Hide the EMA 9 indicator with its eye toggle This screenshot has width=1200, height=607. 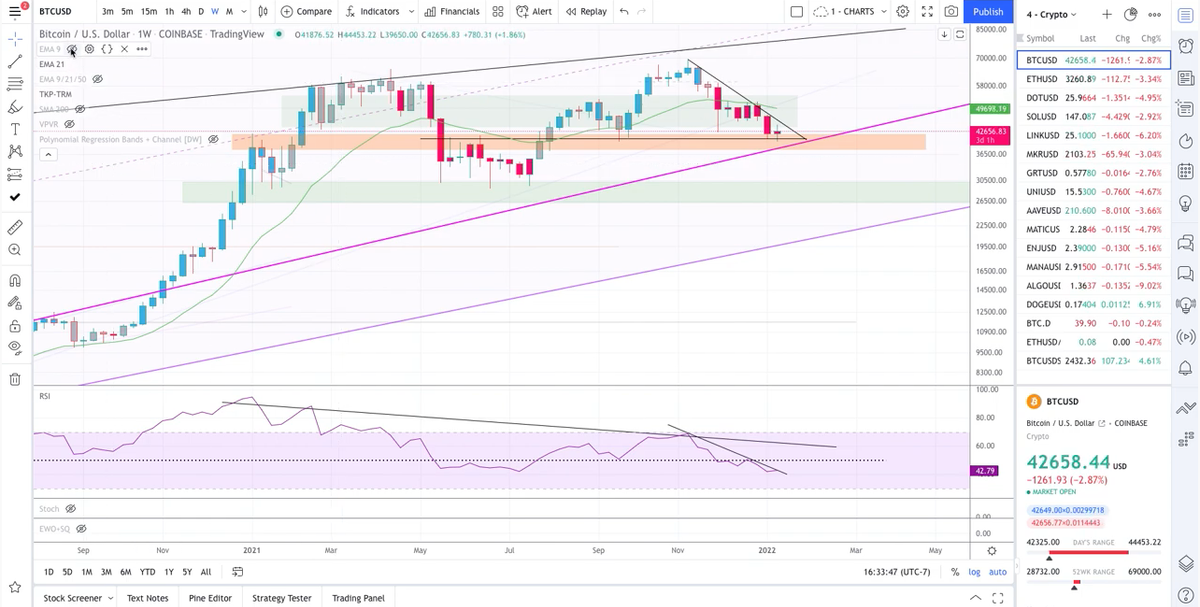pos(72,49)
